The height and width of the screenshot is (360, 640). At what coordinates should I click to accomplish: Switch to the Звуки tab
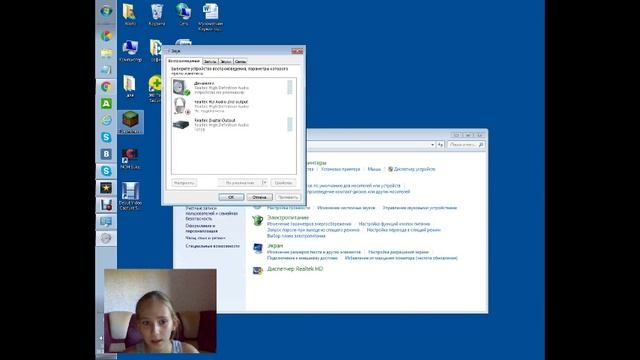tap(226, 62)
